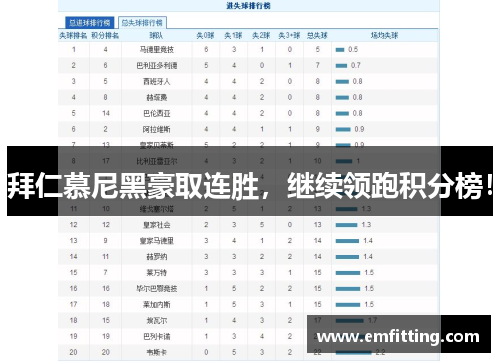
Task: Click the average bar in the 西班牙人 row
Action: tap(342, 82)
